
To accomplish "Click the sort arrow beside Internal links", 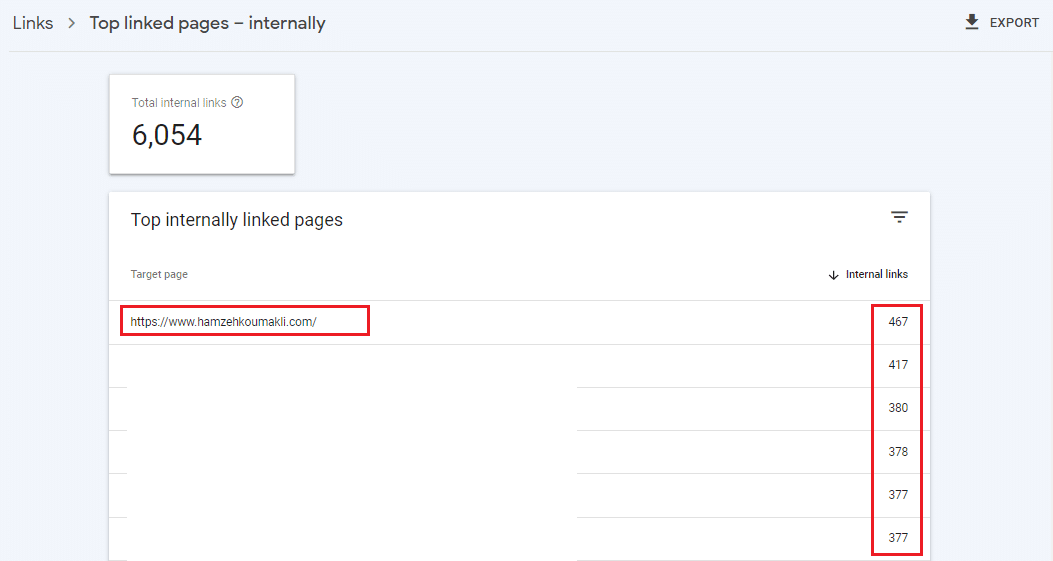I will [833, 275].
